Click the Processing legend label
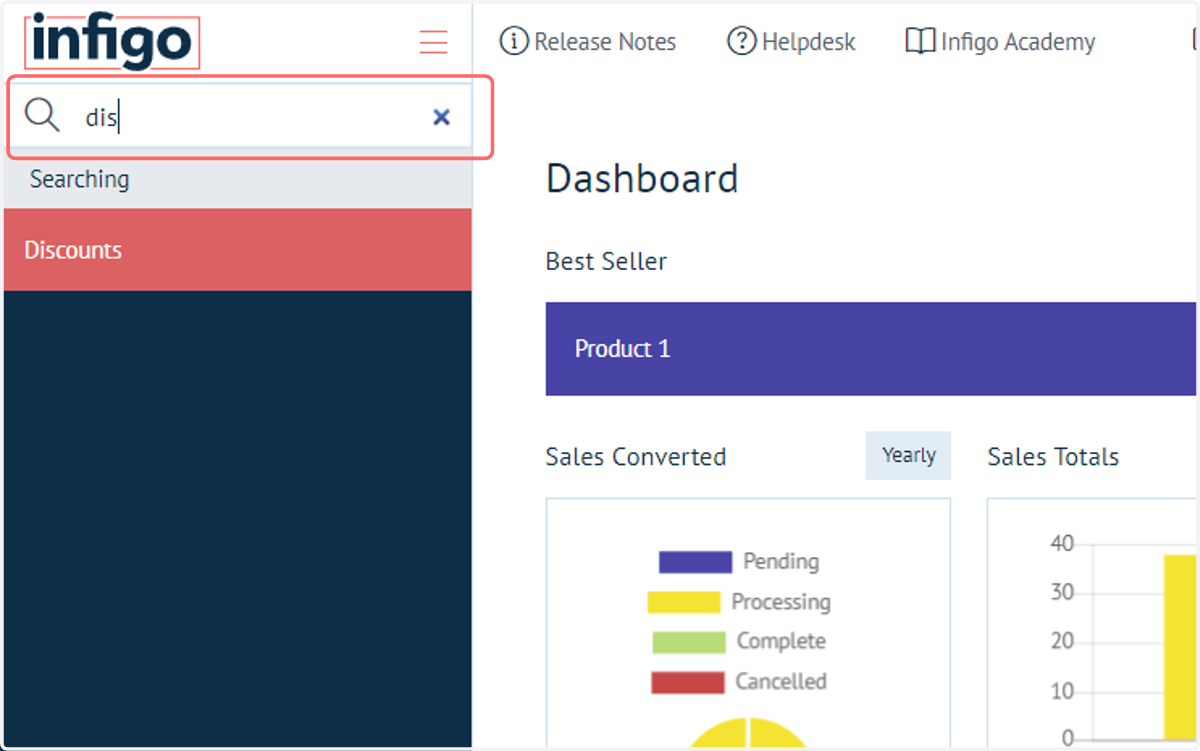 tap(781, 602)
